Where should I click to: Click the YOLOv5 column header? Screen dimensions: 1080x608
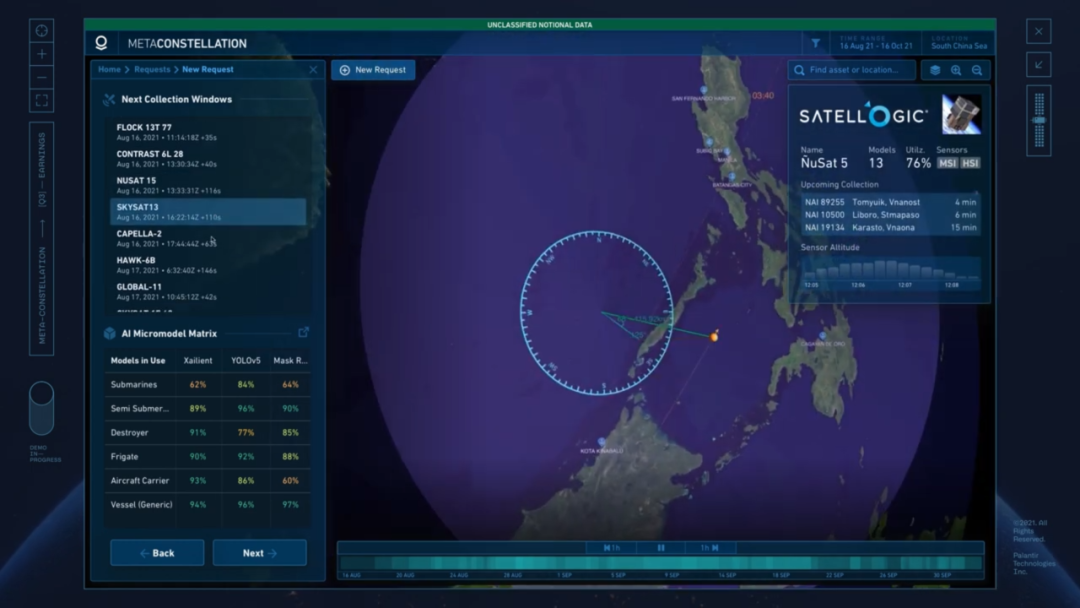(246, 361)
